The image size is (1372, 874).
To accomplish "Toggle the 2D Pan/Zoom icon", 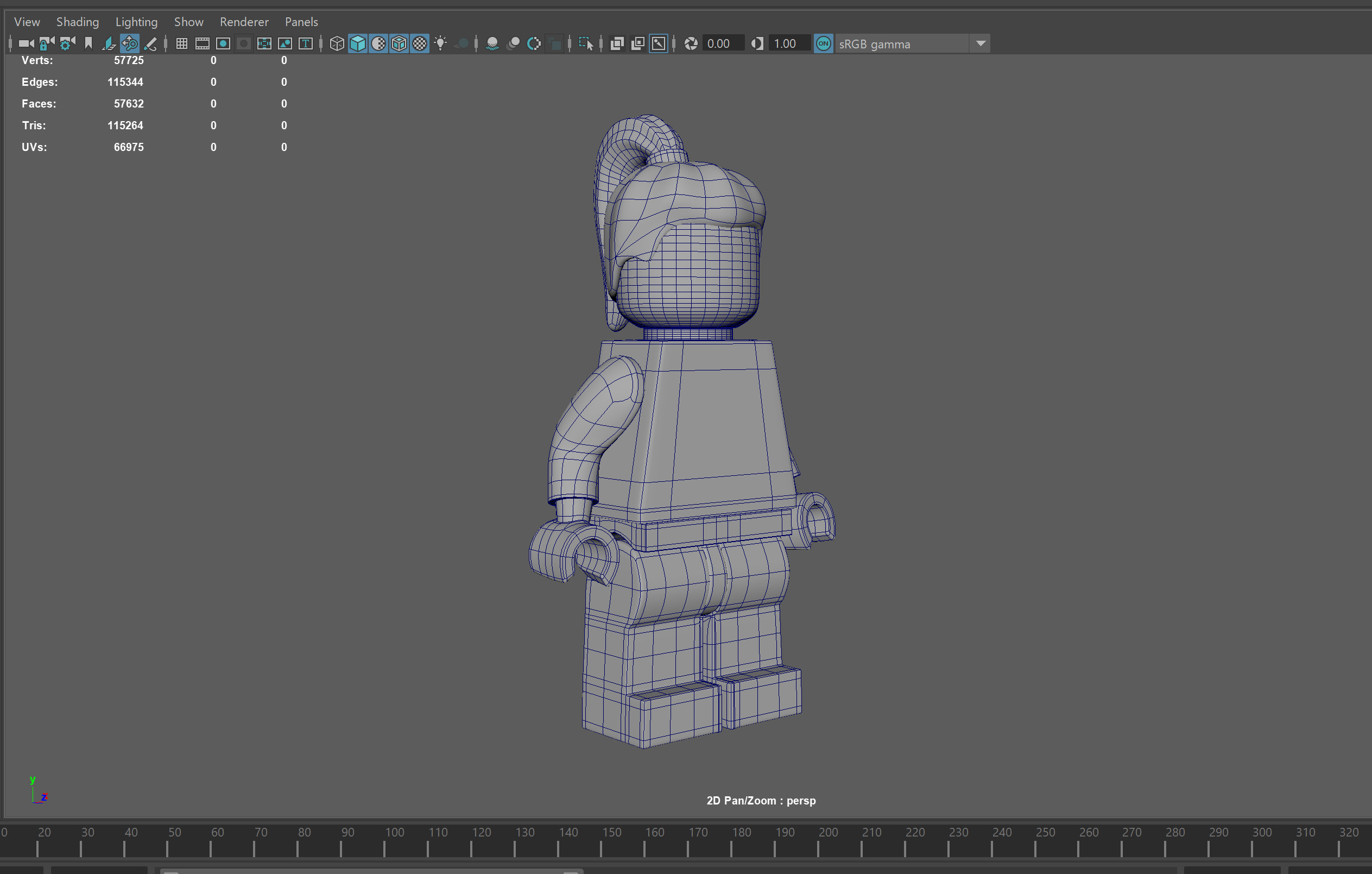I will 130,43.
